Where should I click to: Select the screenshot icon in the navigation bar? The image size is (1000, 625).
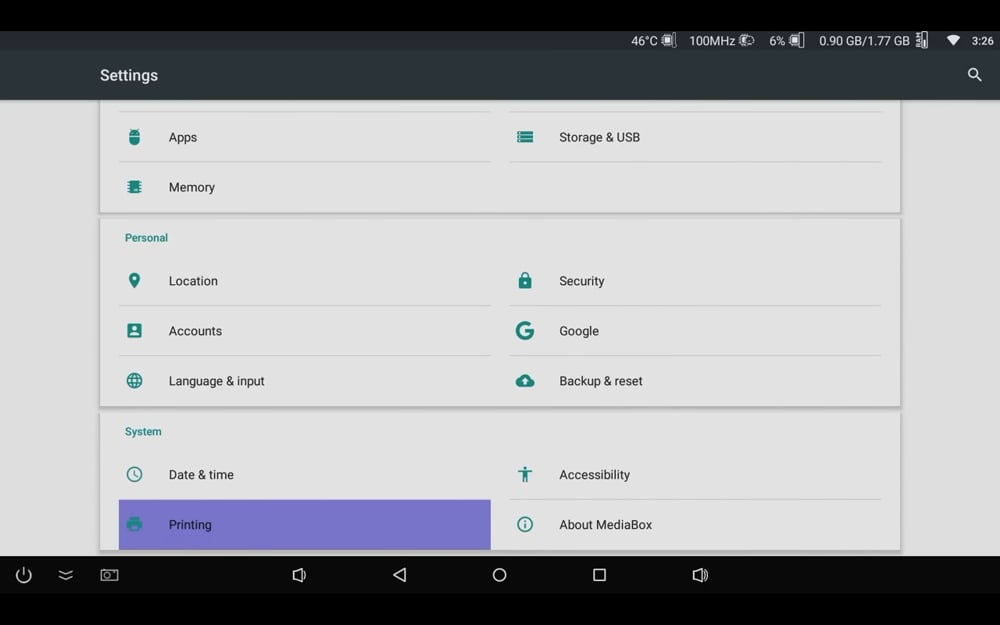click(108, 575)
